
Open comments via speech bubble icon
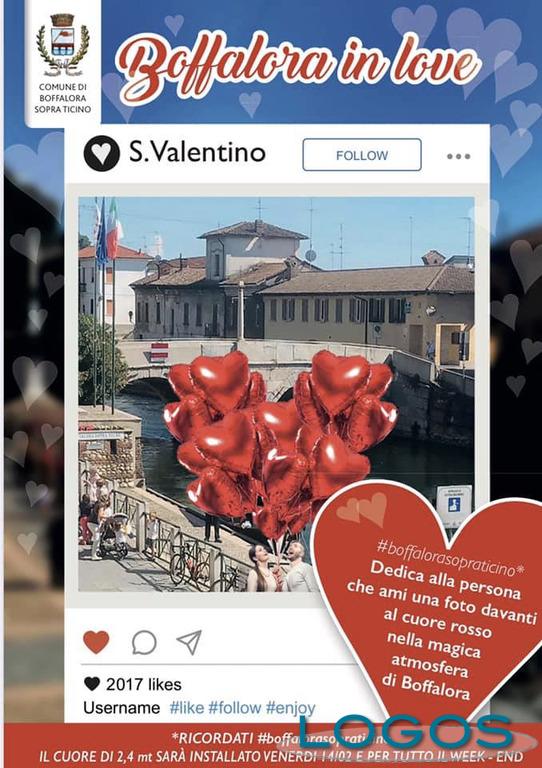coord(144,642)
